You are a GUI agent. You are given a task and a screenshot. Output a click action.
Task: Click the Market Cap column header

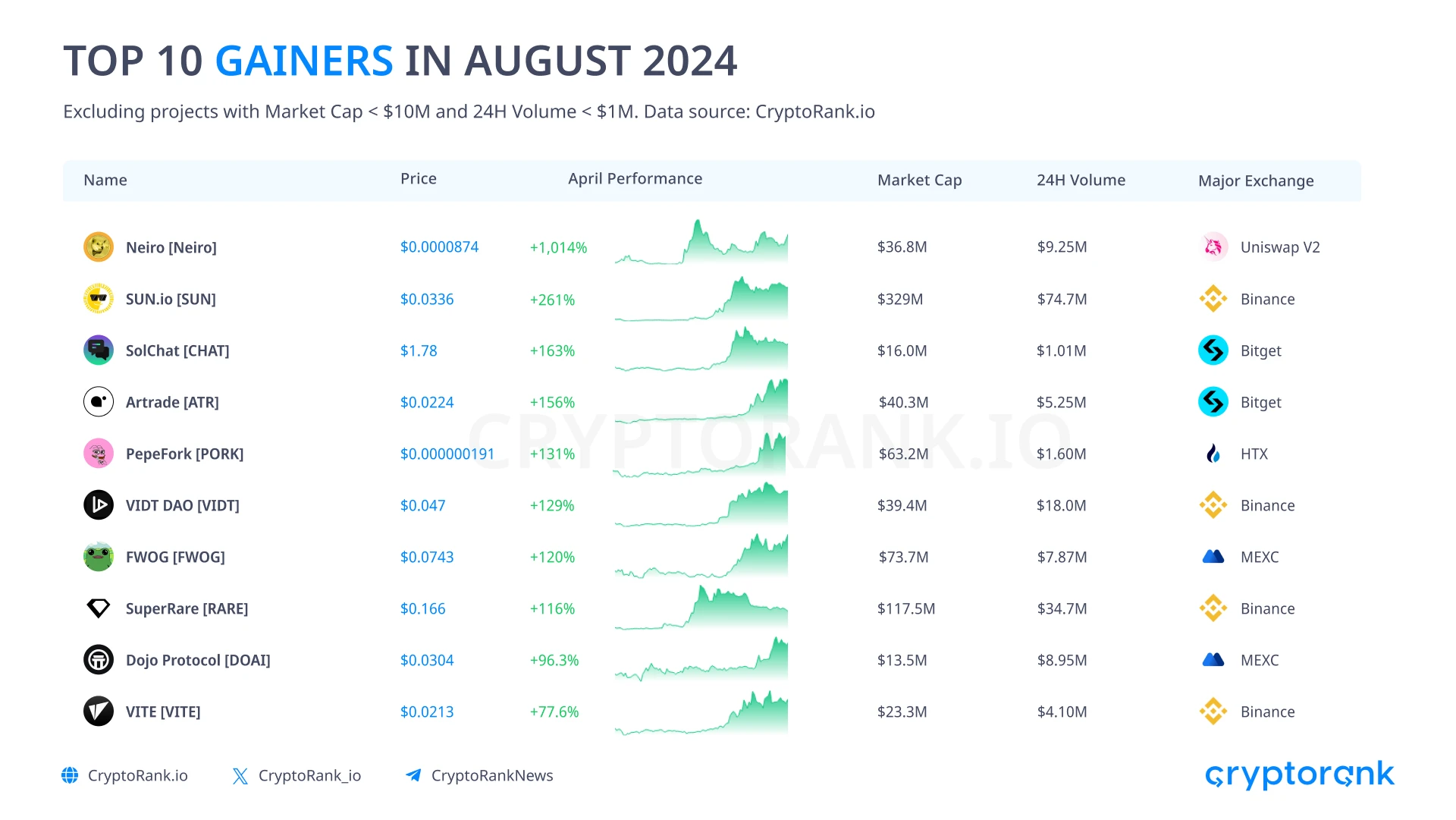(x=920, y=180)
